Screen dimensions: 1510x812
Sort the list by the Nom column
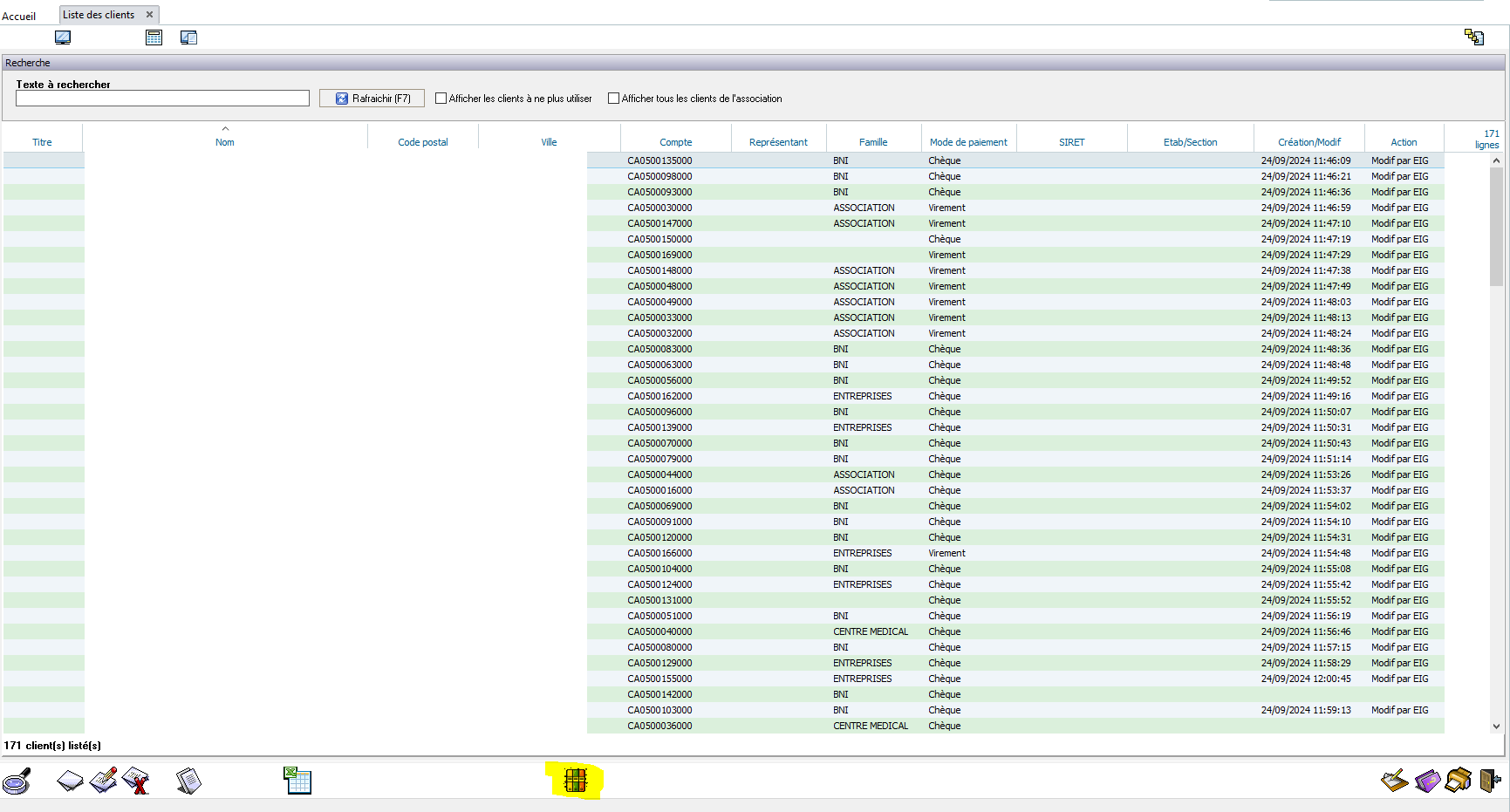coord(225,142)
